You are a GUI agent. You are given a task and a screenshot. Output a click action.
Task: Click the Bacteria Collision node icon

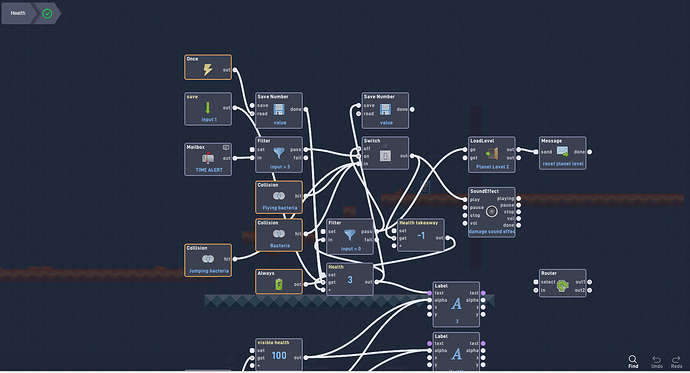tap(279, 234)
